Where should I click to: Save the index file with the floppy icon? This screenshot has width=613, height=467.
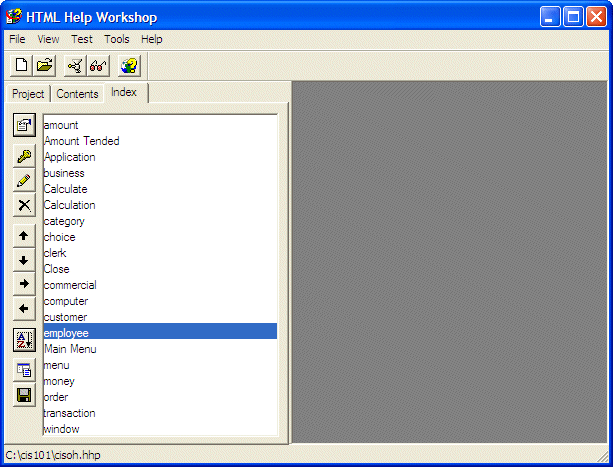click(24, 395)
